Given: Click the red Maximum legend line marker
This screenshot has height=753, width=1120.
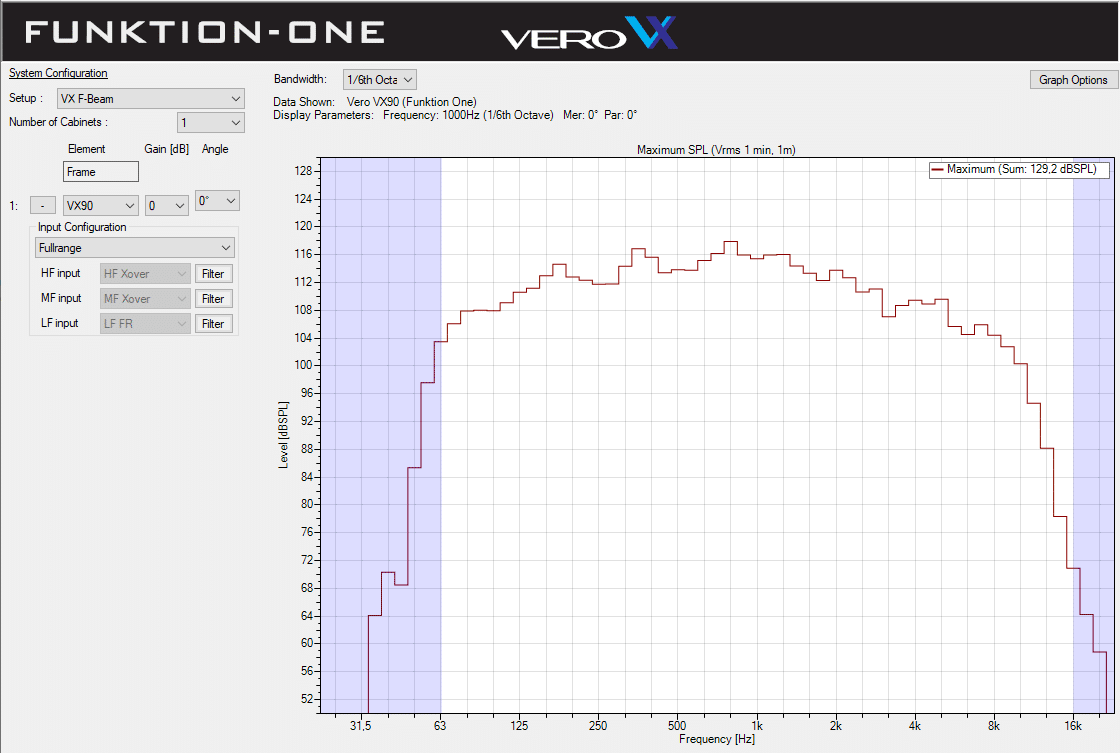Looking at the screenshot, I should tap(937, 170).
